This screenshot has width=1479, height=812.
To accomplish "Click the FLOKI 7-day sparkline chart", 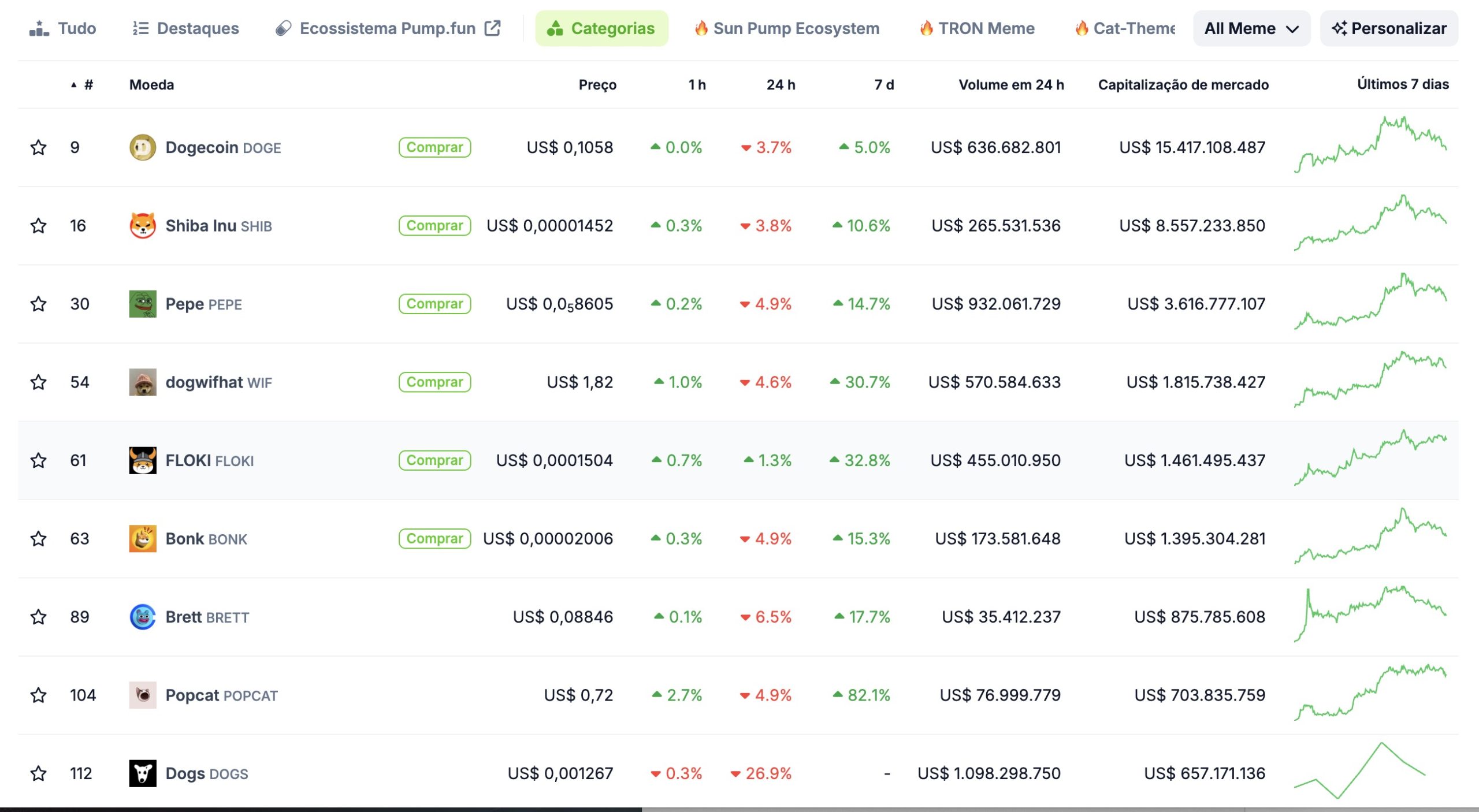I will coord(1370,457).
